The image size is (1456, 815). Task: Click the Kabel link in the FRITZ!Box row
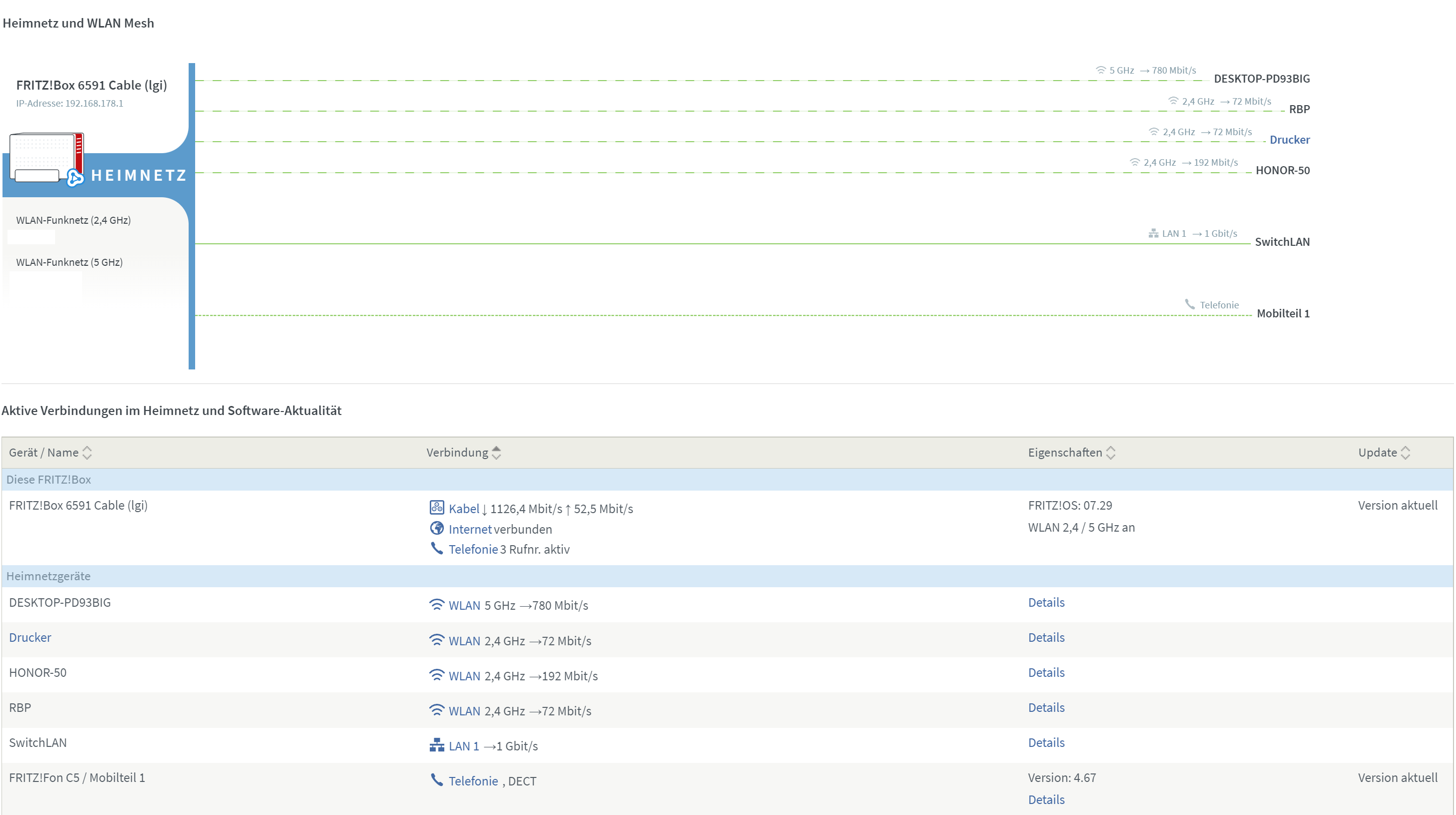(x=463, y=509)
